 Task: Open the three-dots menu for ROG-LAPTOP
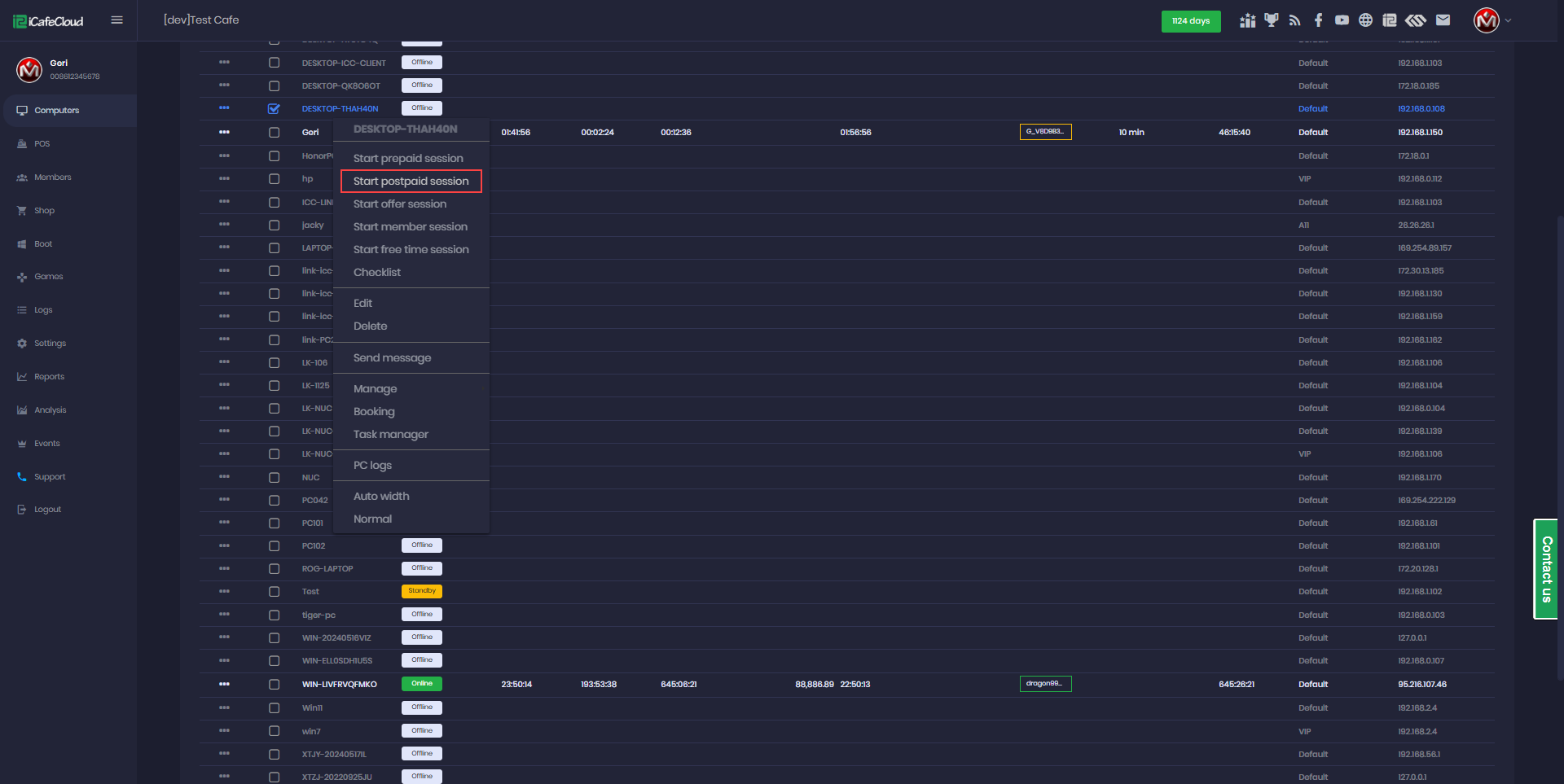click(224, 568)
